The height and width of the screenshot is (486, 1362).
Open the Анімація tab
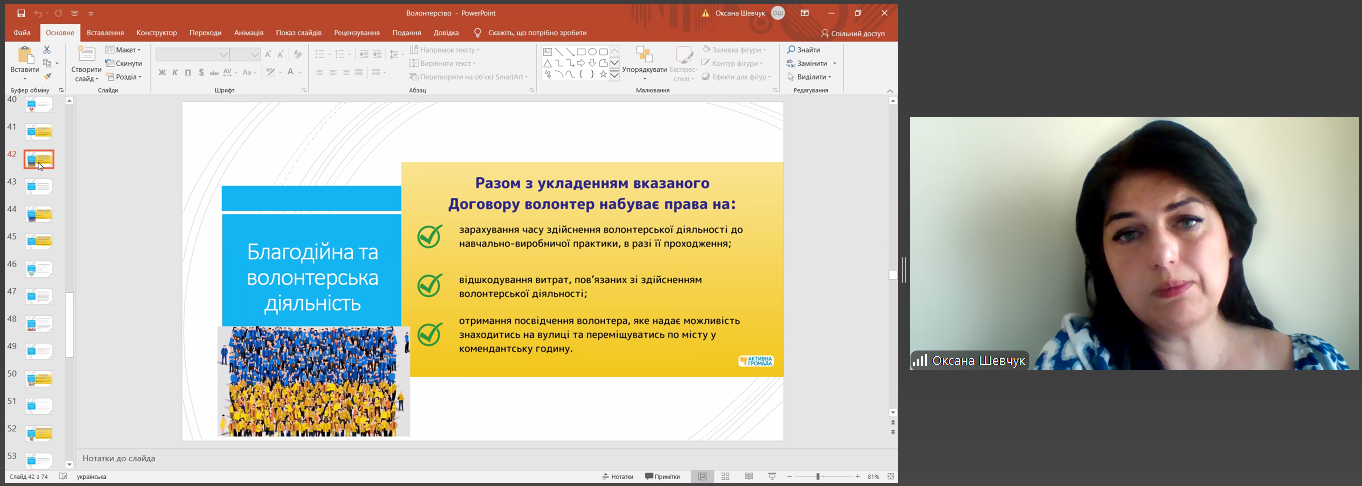[x=248, y=33]
